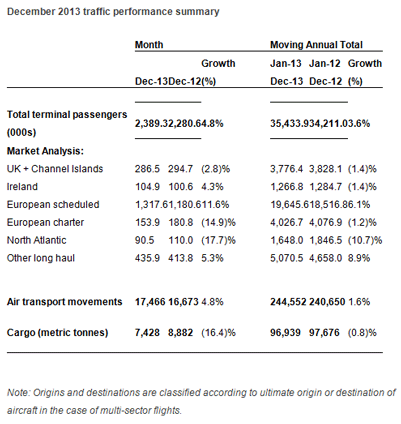The image size is (401, 424).
Task: Click the Ireland row label
Action: point(22,186)
